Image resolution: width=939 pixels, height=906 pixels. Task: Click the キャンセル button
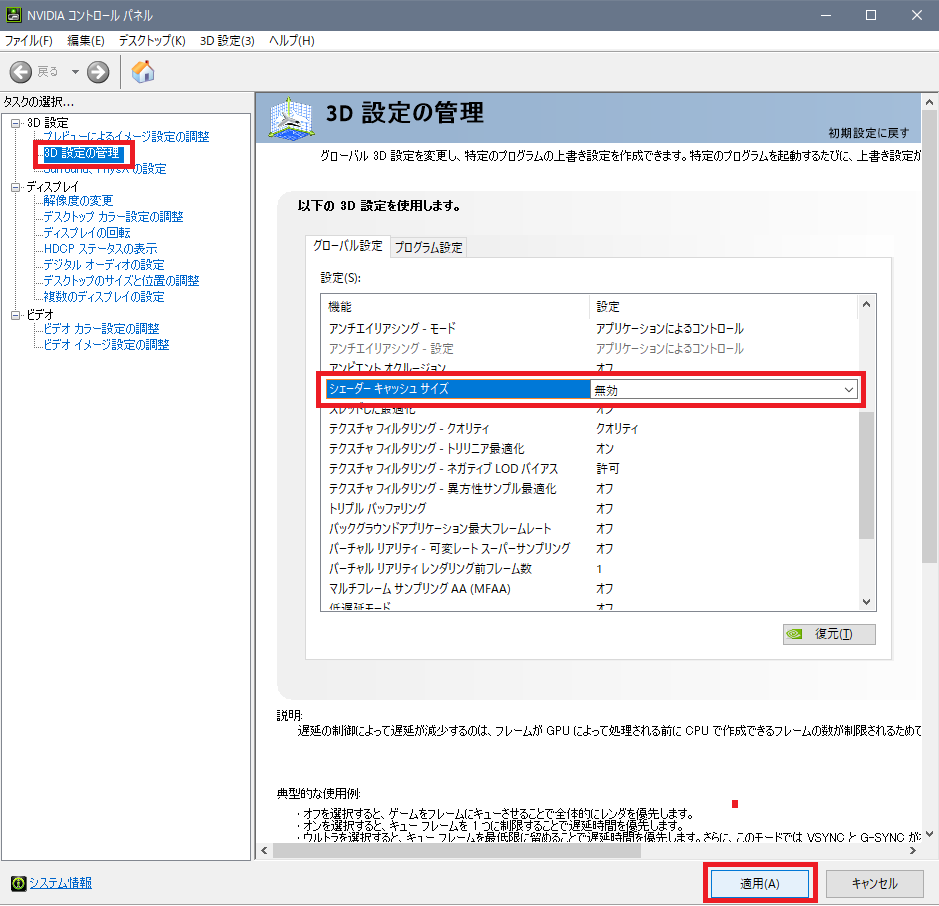[874, 884]
